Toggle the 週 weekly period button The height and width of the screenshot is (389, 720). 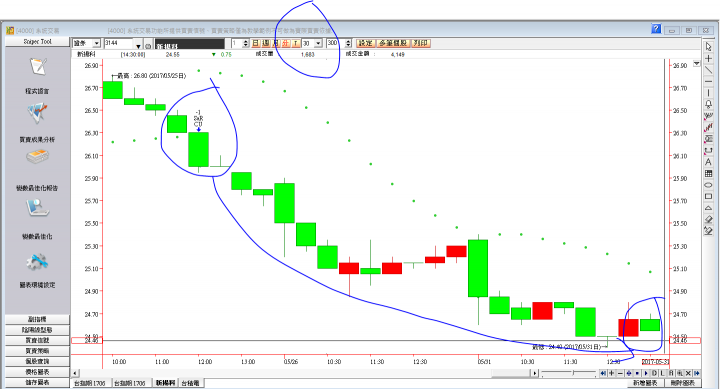coord(266,43)
